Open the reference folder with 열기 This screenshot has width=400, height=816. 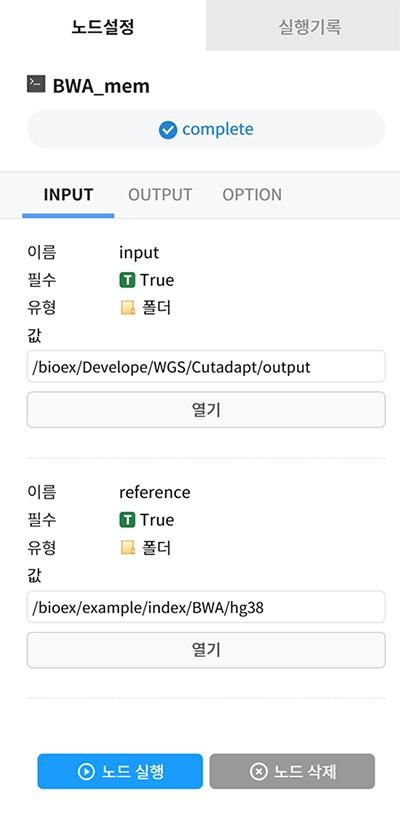click(206, 650)
